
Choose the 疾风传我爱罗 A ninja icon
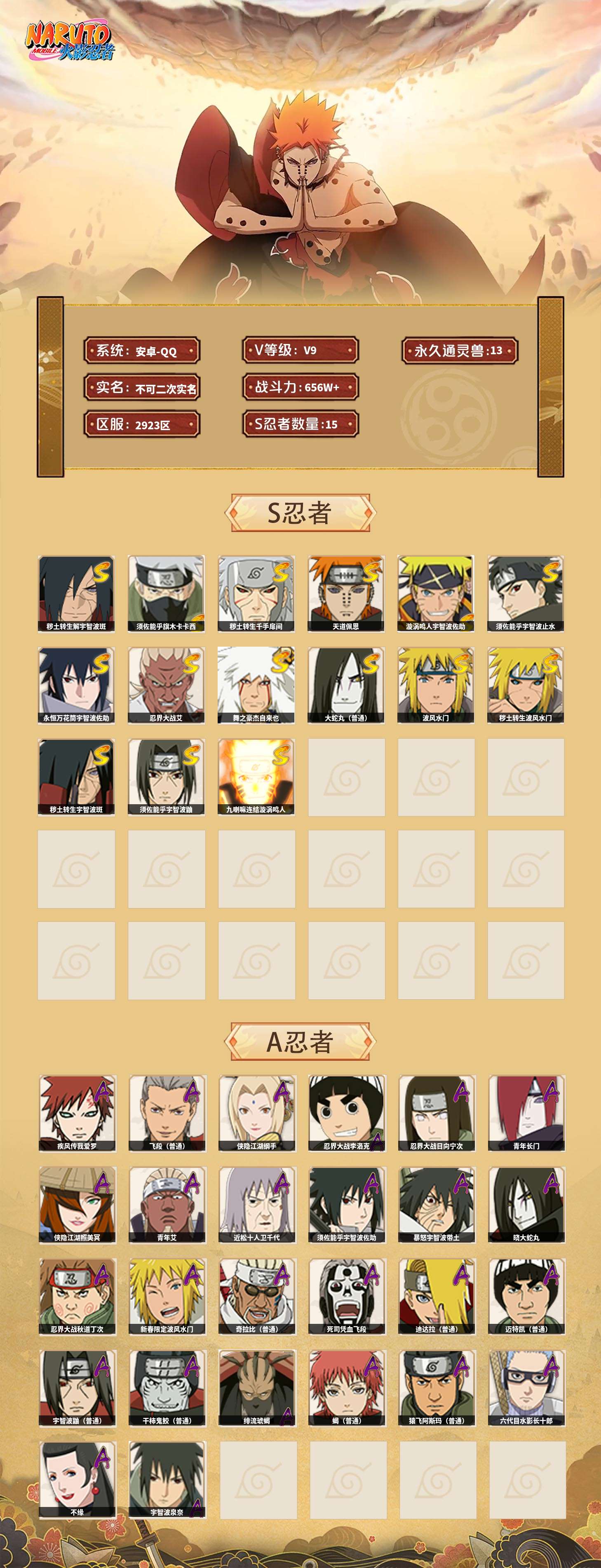(x=77, y=1113)
